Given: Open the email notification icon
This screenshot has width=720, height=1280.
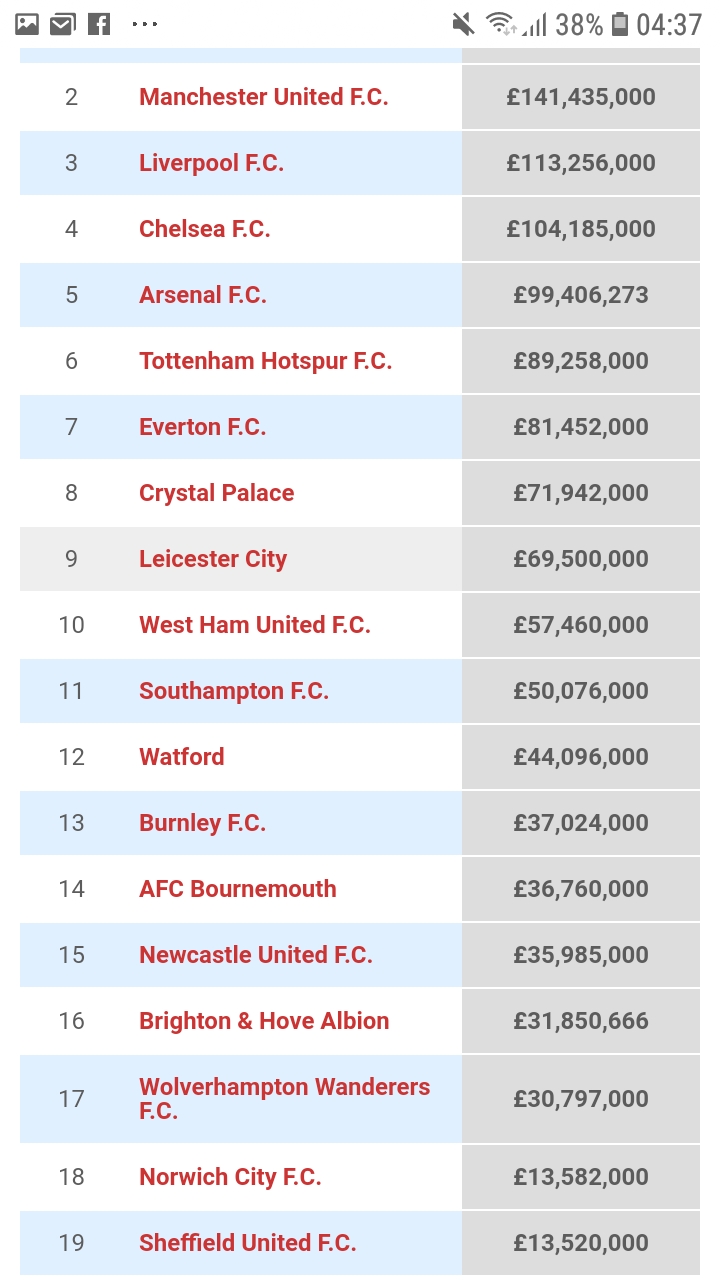Looking at the screenshot, I should tap(63, 24).
